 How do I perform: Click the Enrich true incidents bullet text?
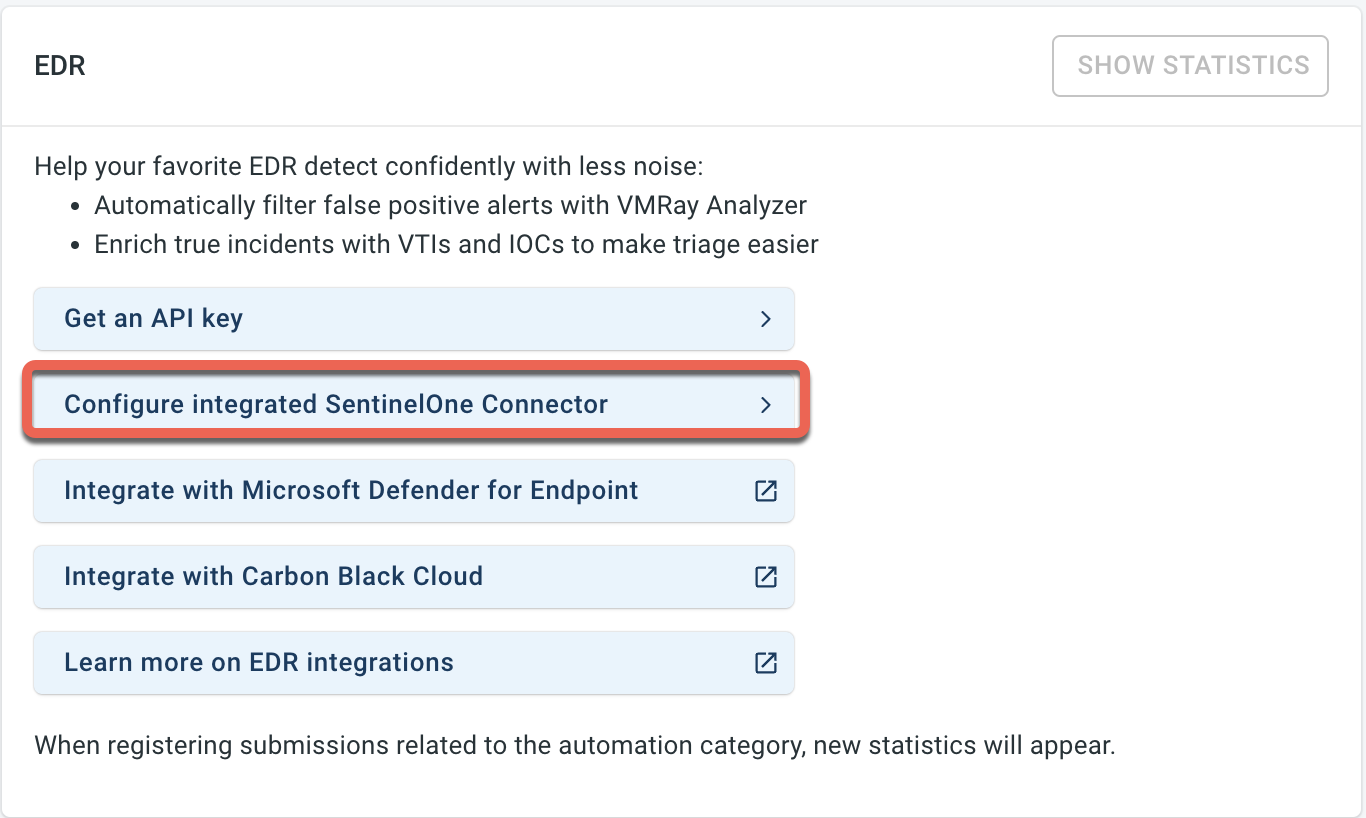pyautogui.click(x=457, y=244)
